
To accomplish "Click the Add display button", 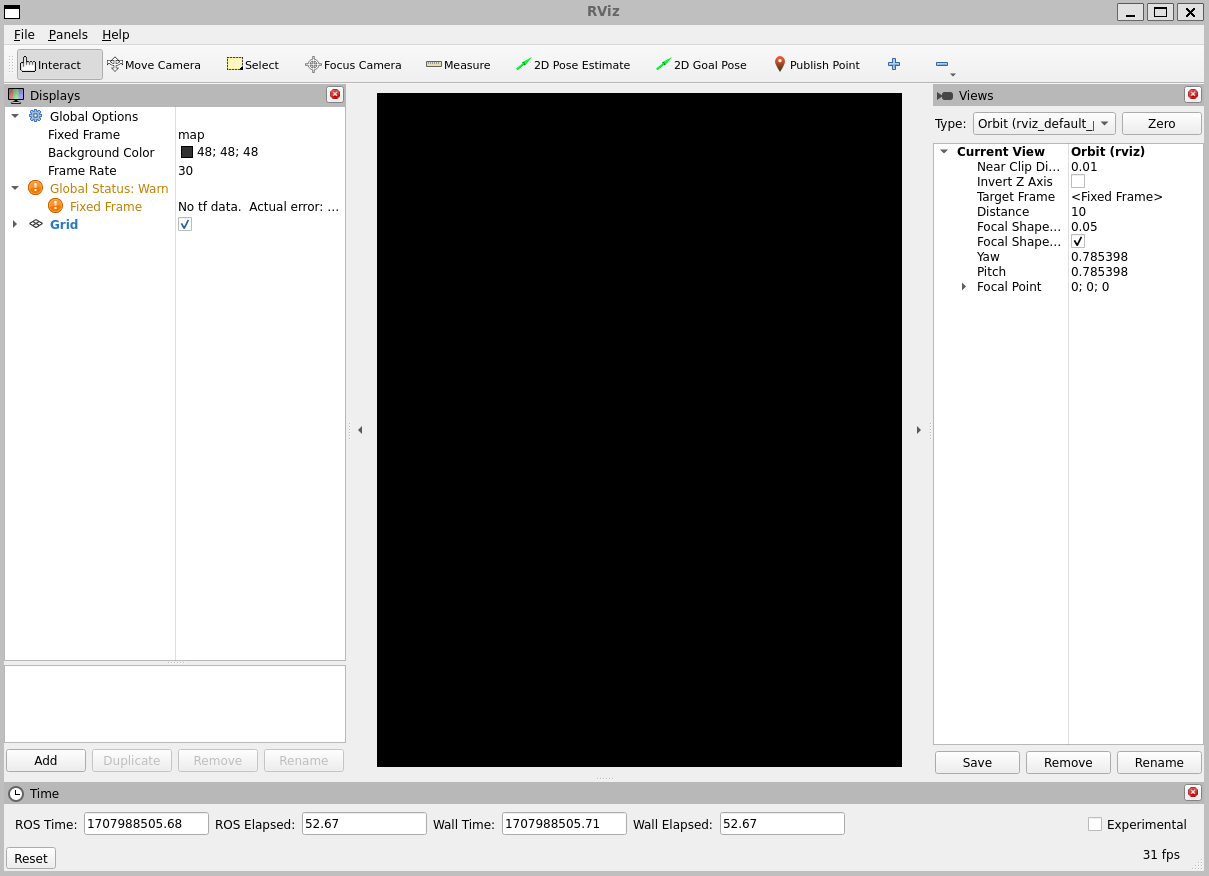I will 45,760.
